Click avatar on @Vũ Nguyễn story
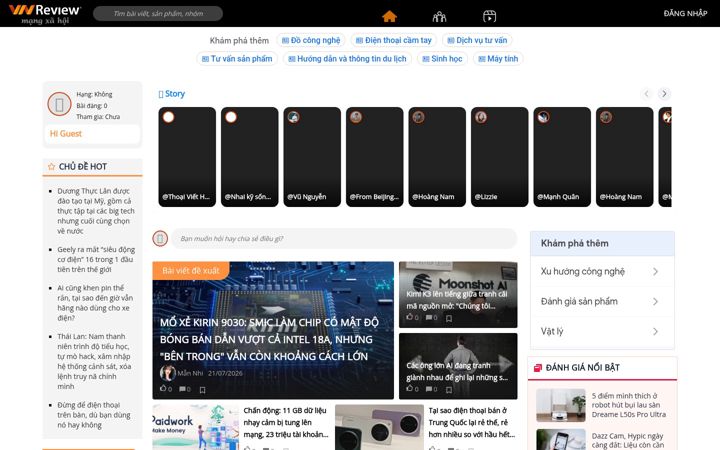720x450 pixels. [x=293, y=117]
